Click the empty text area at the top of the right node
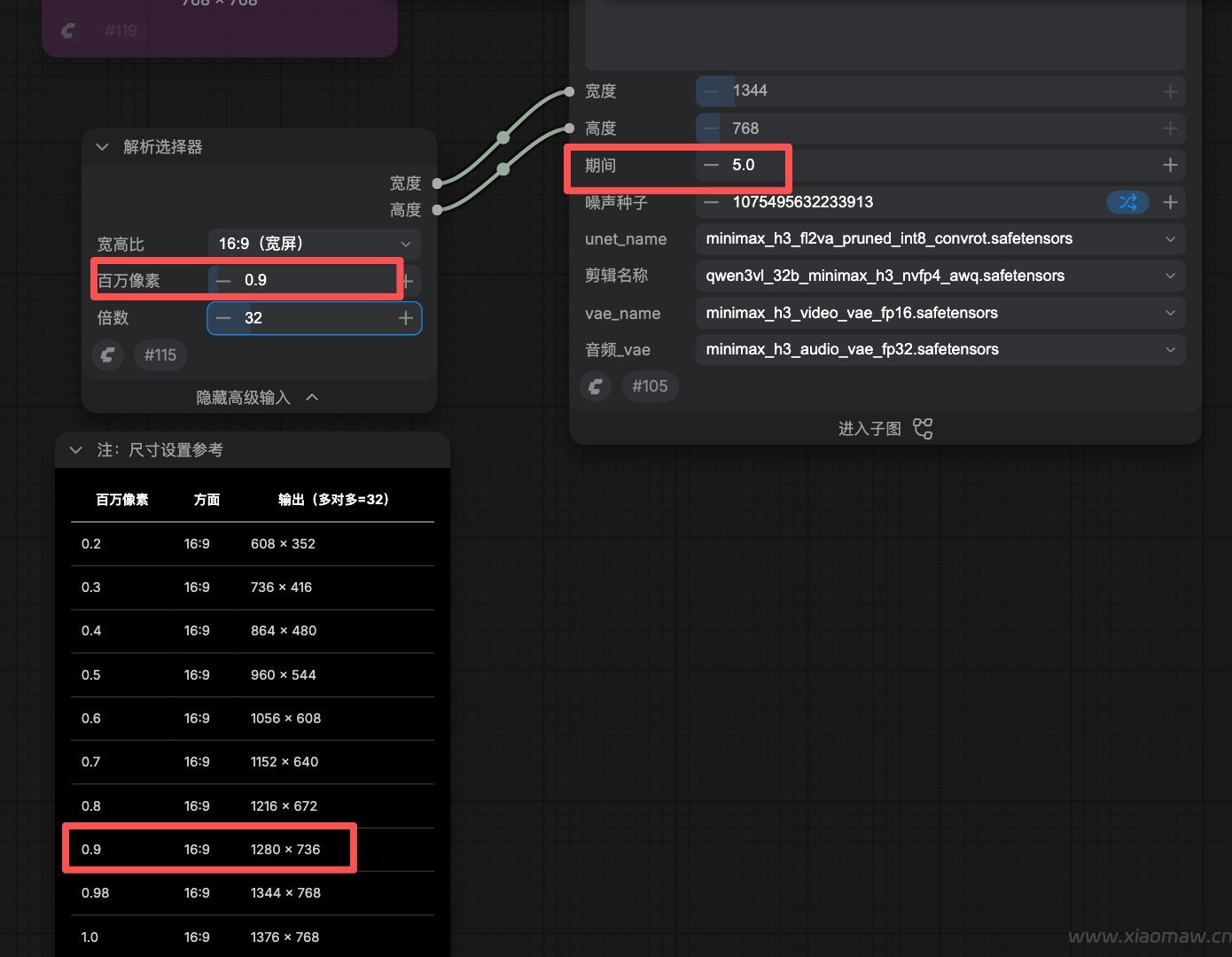The image size is (1232, 957). point(885,34)
